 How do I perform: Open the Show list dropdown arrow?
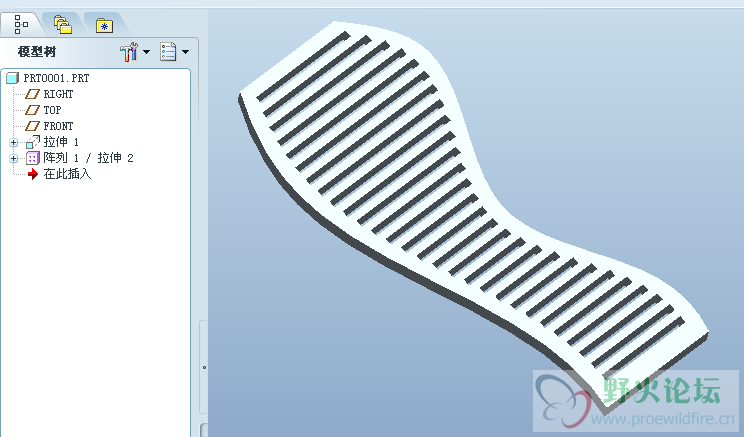tap(186, 52)
